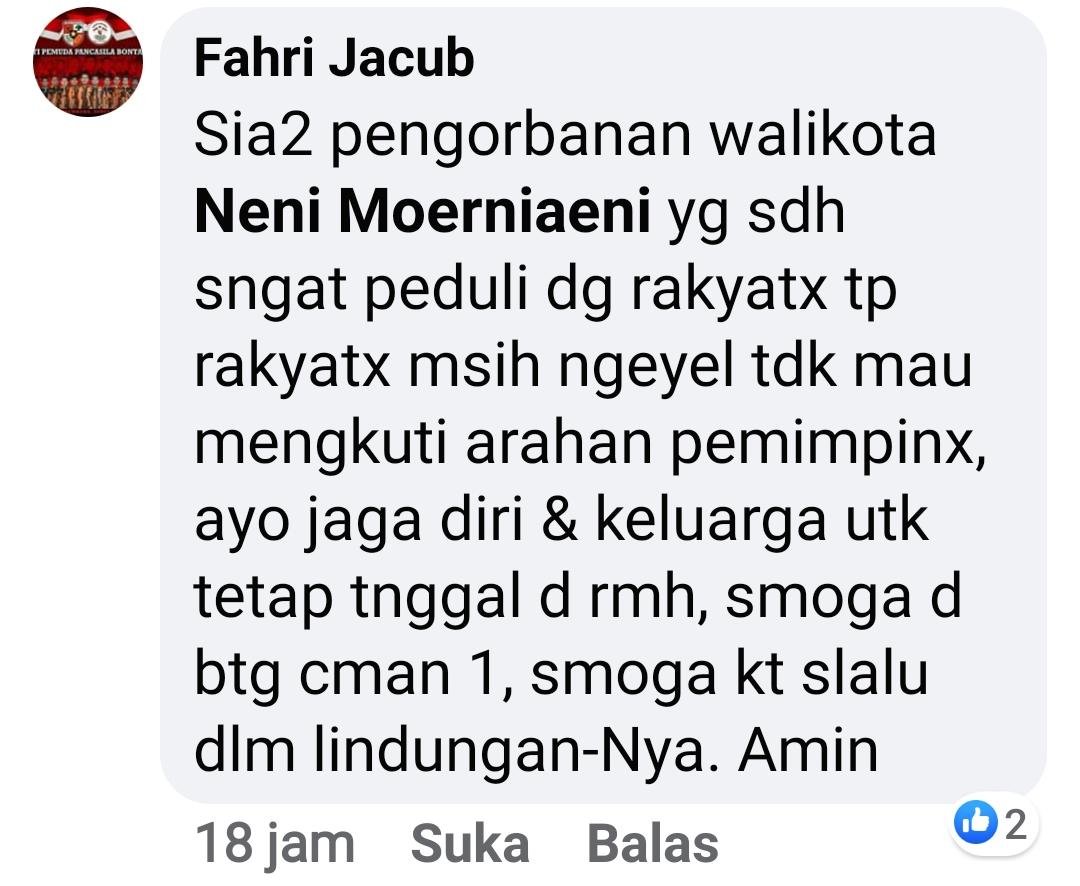This screenshot has width=1080, height=886.
Task: Like Fahri Jacub's comment via Suka
Action: (470, 843)
